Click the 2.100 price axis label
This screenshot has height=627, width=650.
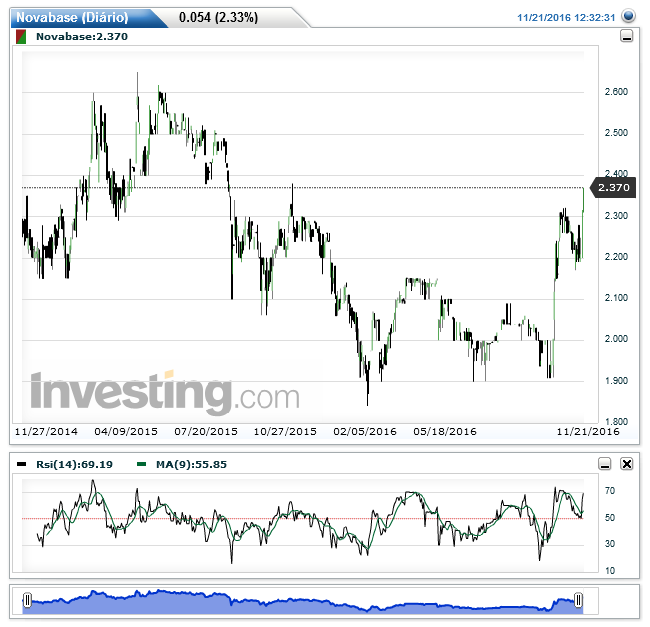tap(616, 298)
